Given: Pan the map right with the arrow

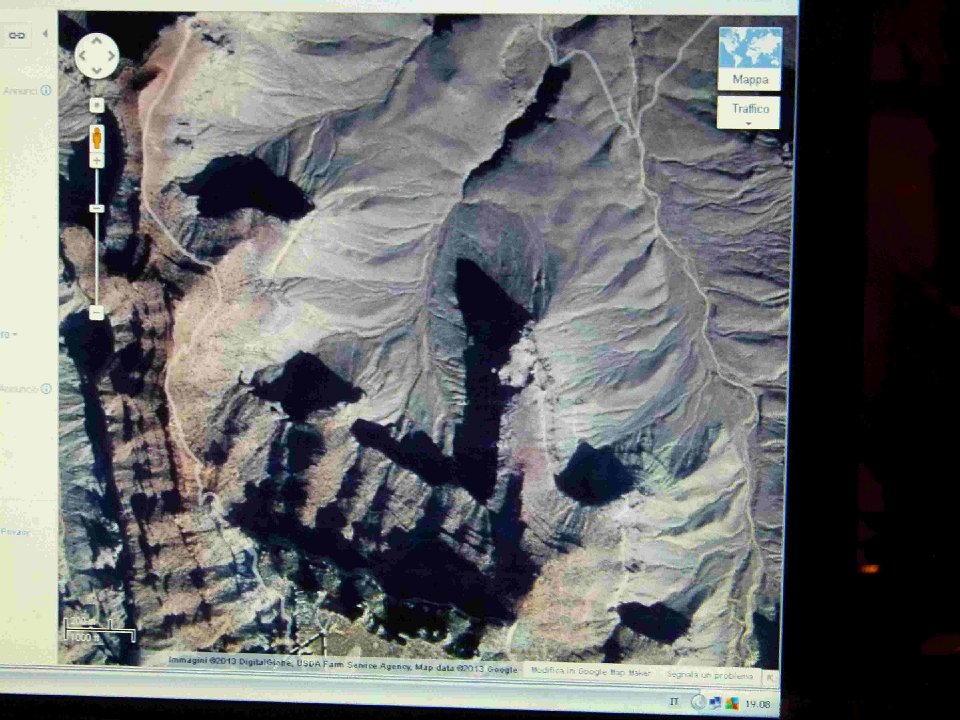Looking at the screenshot, I should coord(111,56).
